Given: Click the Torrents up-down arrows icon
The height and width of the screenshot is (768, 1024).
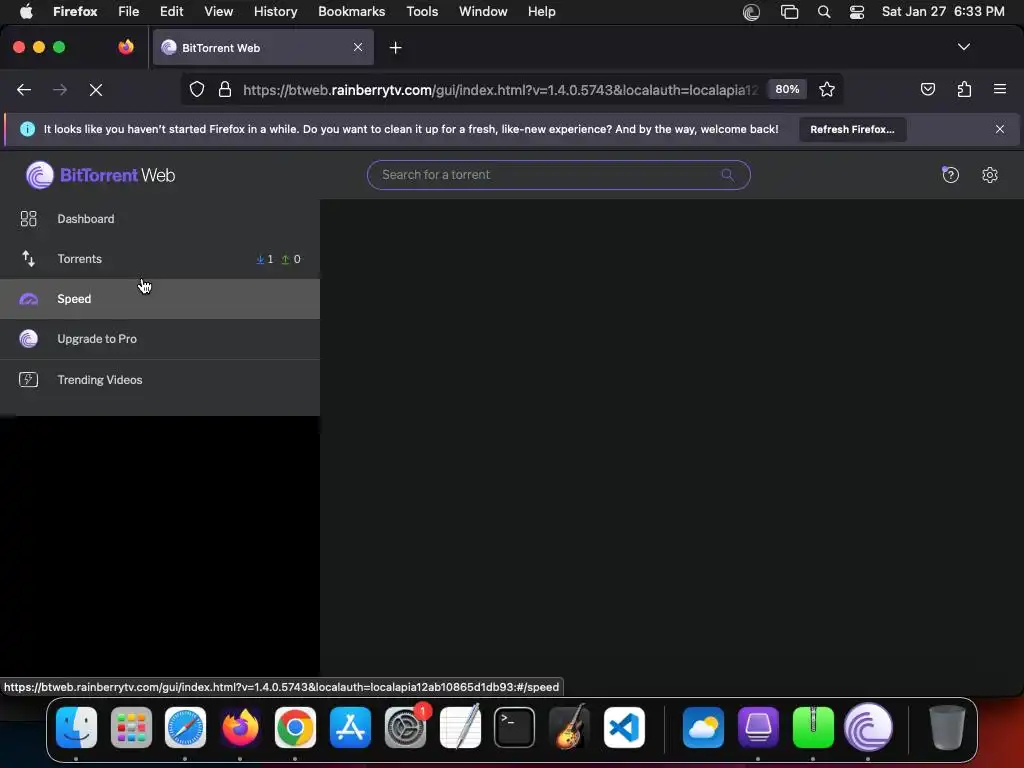Looking at the screenshot, I should coord(28,259).
